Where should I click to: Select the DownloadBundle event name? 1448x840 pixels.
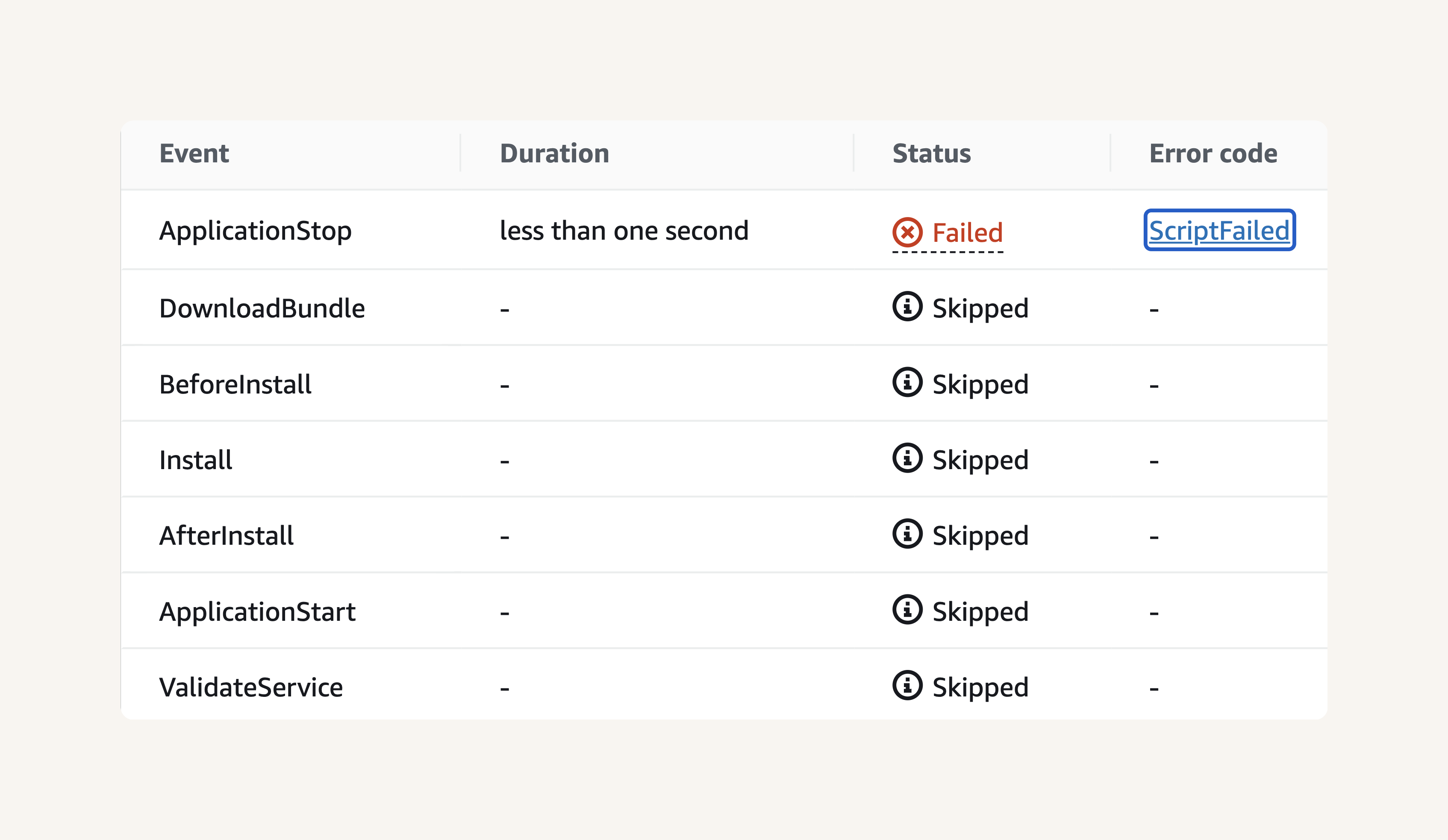coord(262,308)
